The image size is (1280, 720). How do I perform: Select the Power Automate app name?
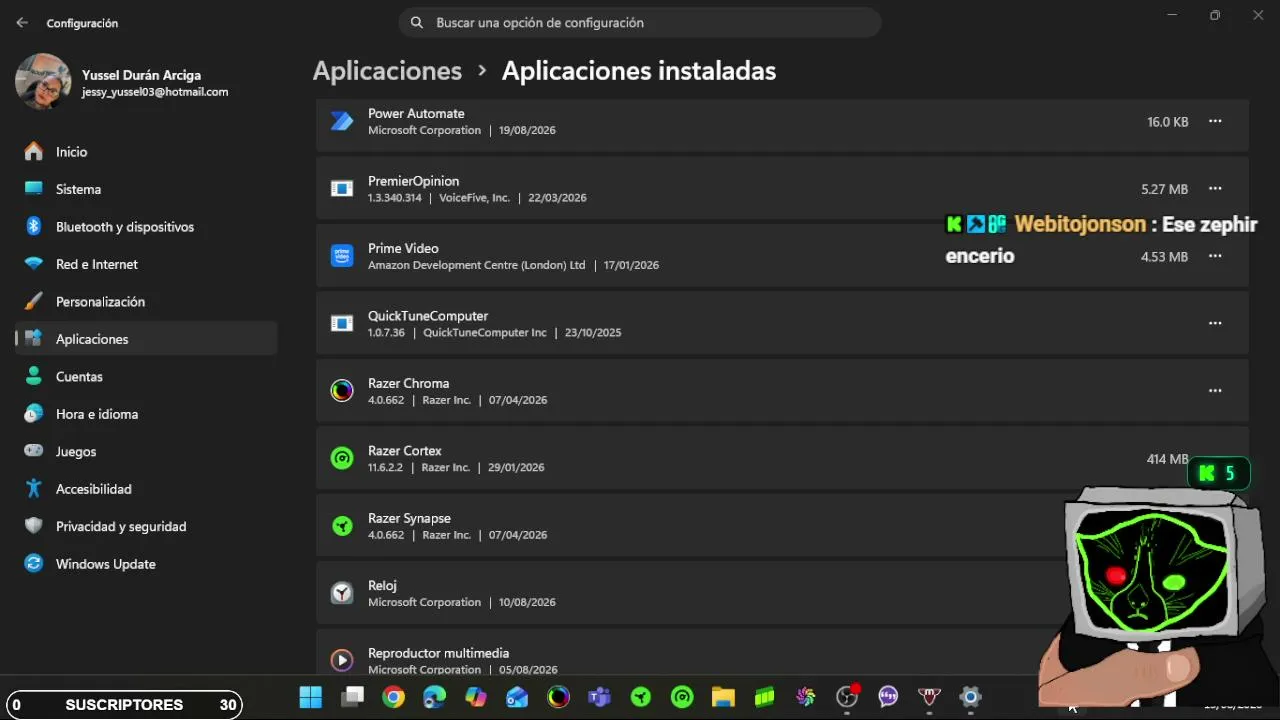coord(416,113)
